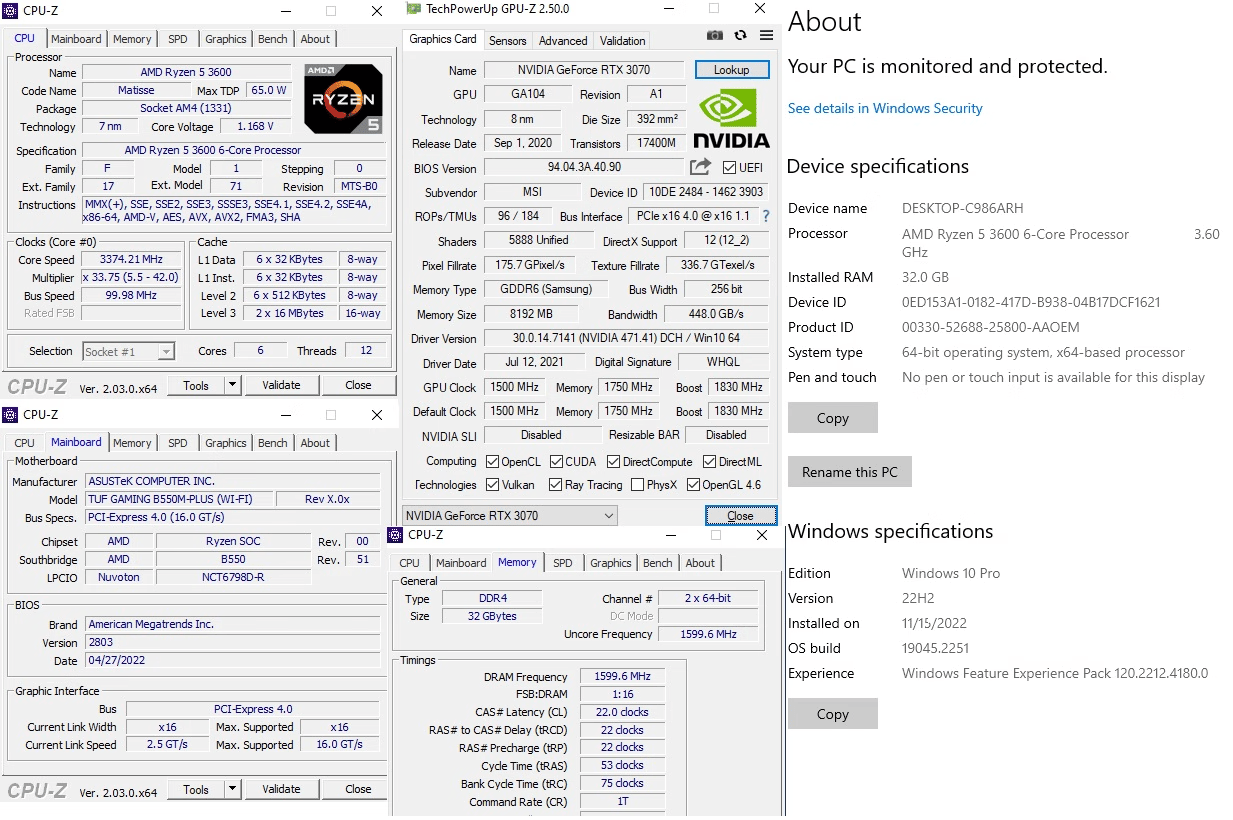
Task: Toggle the UEFI checkbox in GPU-Z
Action: click(729, 168)
